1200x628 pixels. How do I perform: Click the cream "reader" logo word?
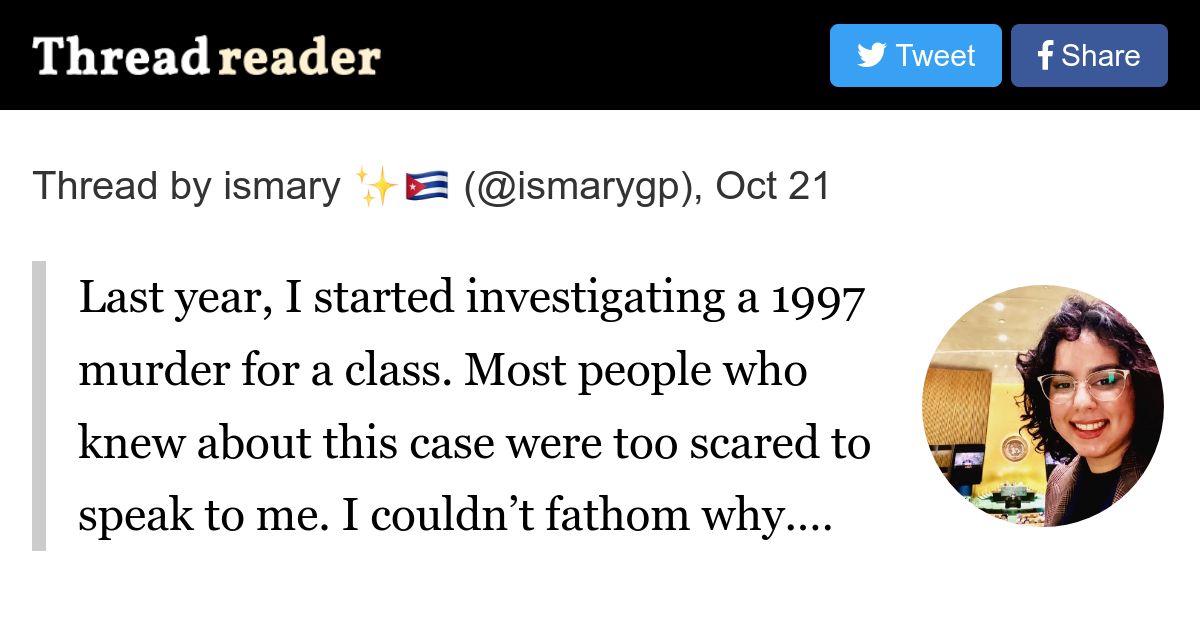pos(299,57)
